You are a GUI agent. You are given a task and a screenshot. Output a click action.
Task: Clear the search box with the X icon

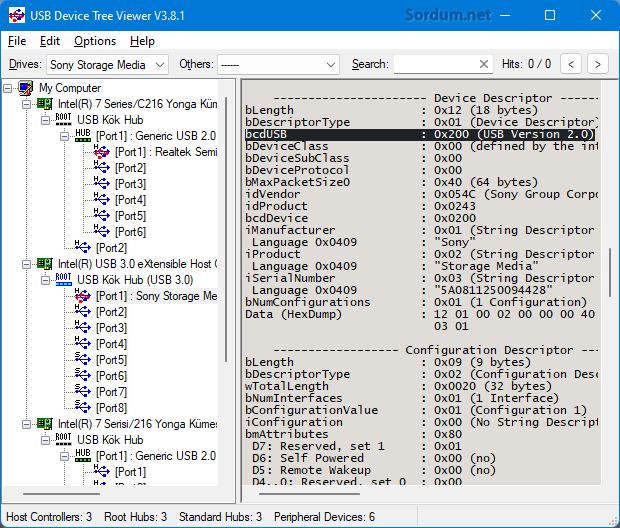(484, 64)
